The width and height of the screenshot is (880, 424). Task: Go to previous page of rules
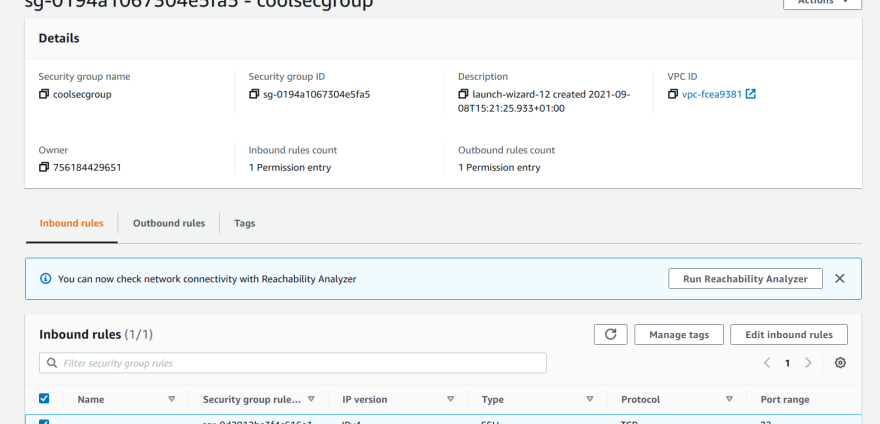click(767, 363)
